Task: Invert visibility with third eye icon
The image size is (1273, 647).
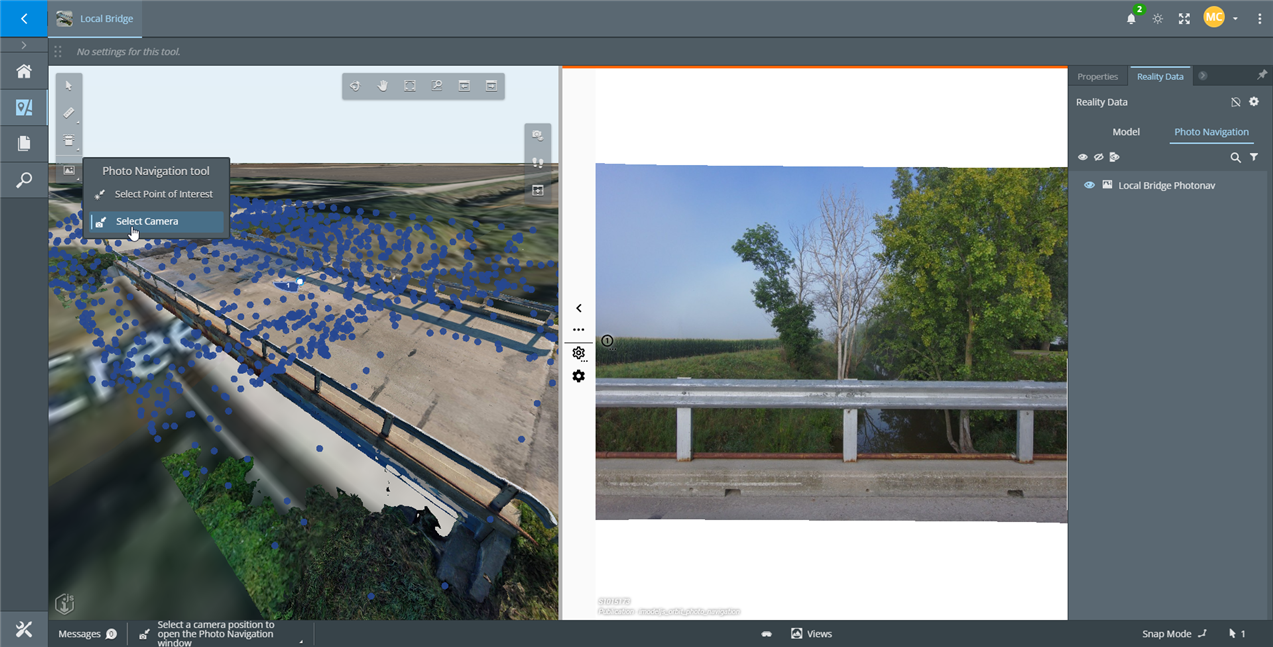Action: (1114, 157)
